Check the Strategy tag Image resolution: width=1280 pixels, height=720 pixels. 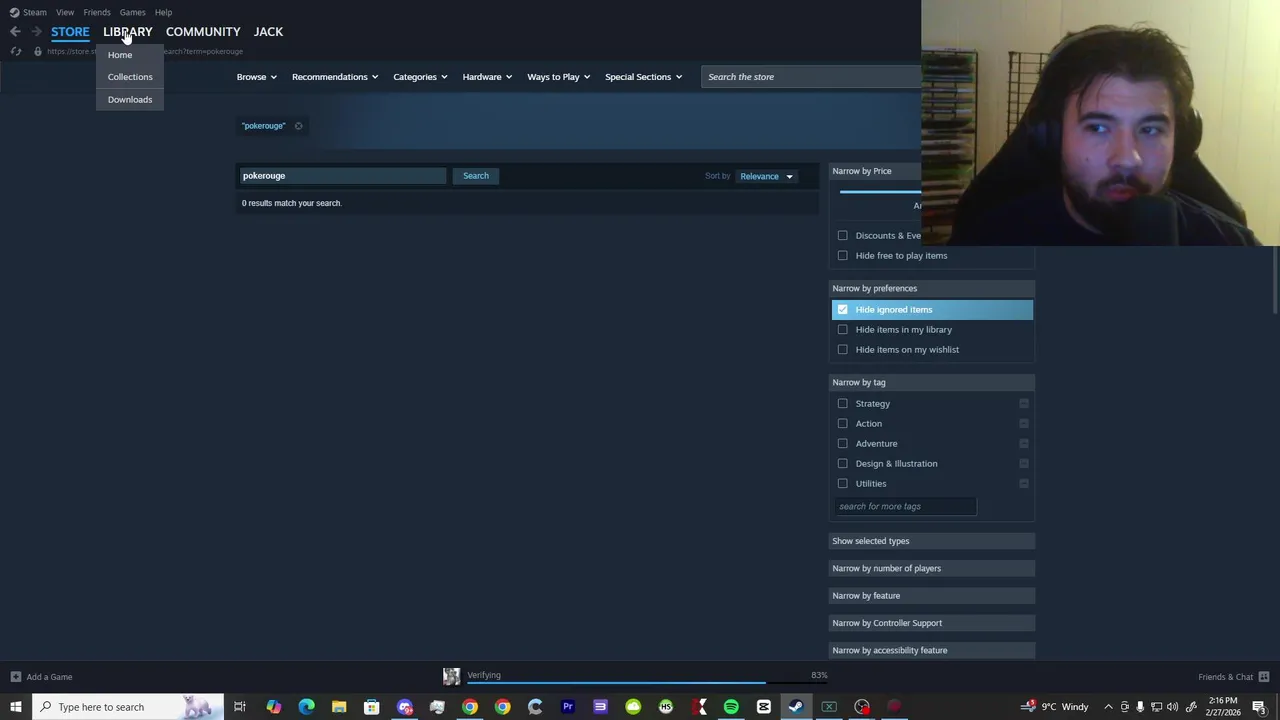click(843, 404)
